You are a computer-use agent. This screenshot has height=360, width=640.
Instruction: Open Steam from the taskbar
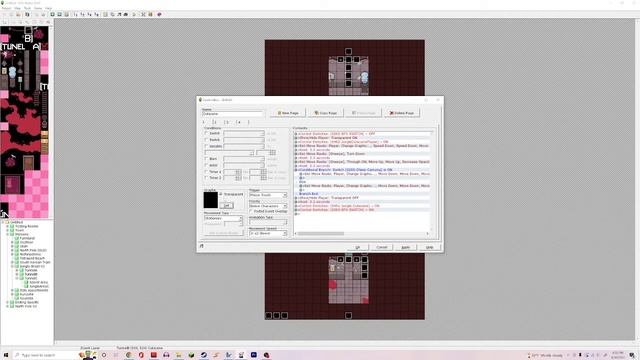click(204, 355)
